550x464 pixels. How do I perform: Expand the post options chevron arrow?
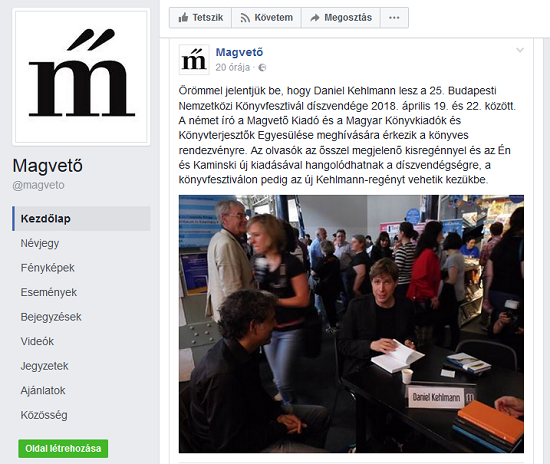pyautogui.click(x=520, y=50)
